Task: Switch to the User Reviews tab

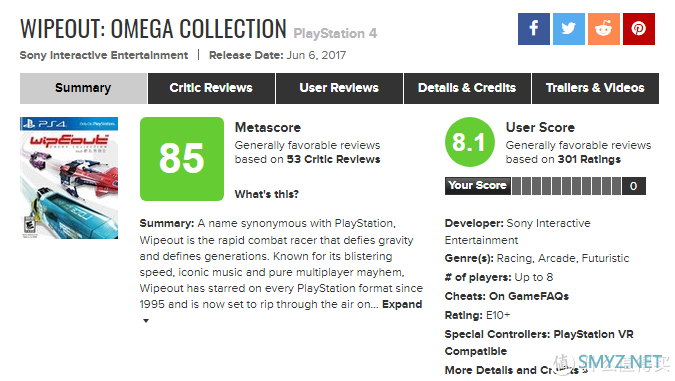Action: pyautogui.click(x=339, y=88)
